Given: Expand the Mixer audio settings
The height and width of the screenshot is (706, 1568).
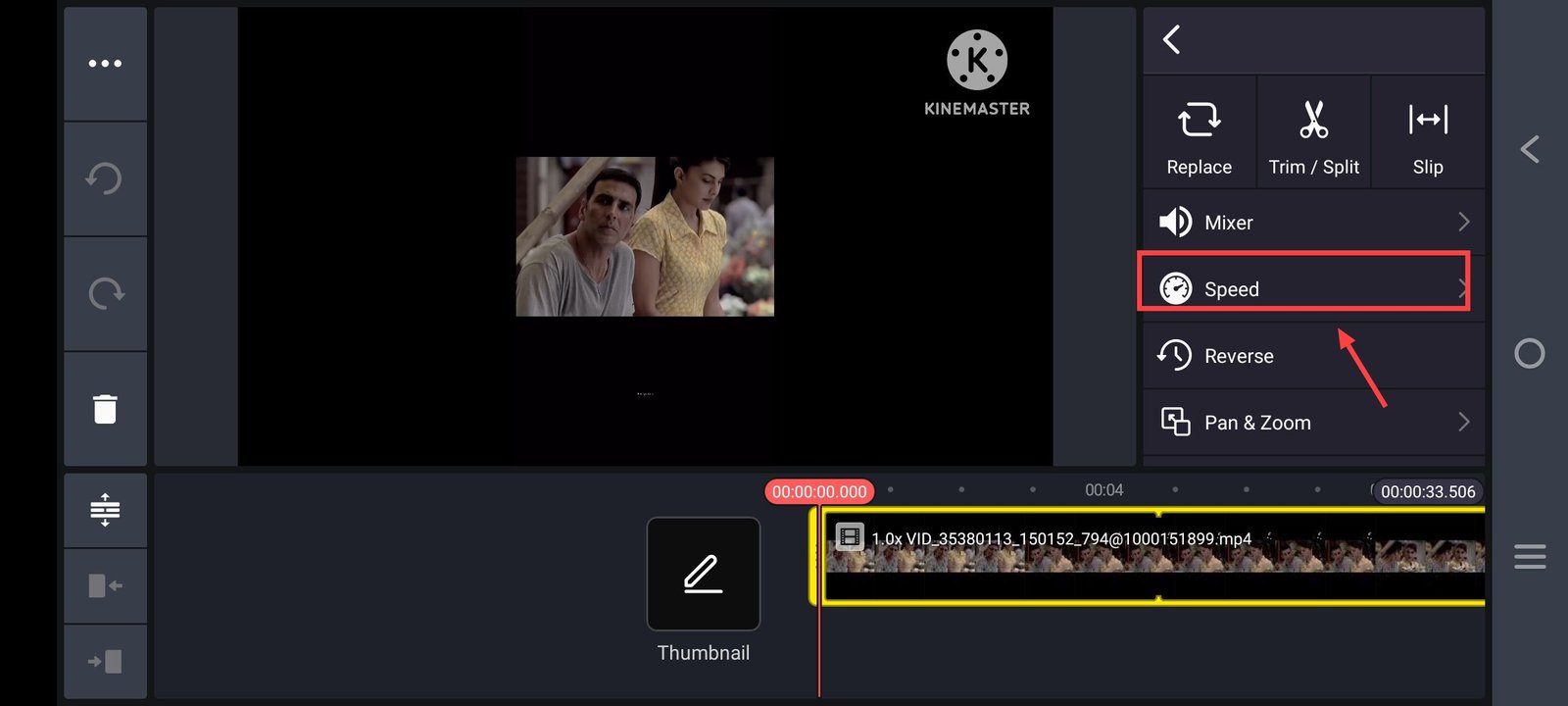Looking at the screenshot, I should pyautogui.click(x=1313, y=223).
